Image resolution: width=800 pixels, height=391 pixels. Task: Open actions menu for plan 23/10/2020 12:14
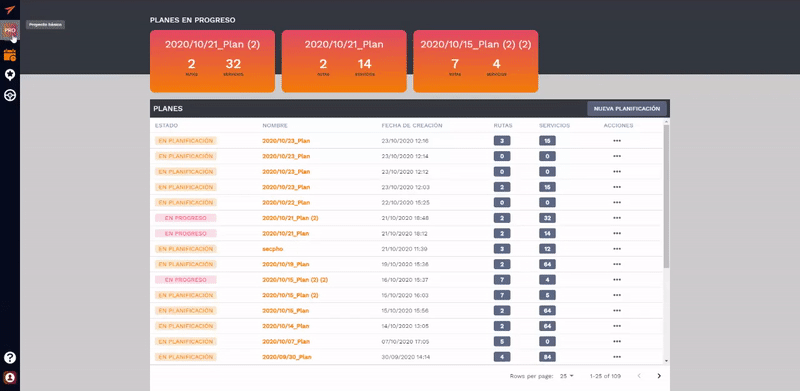tap(617, 156)
